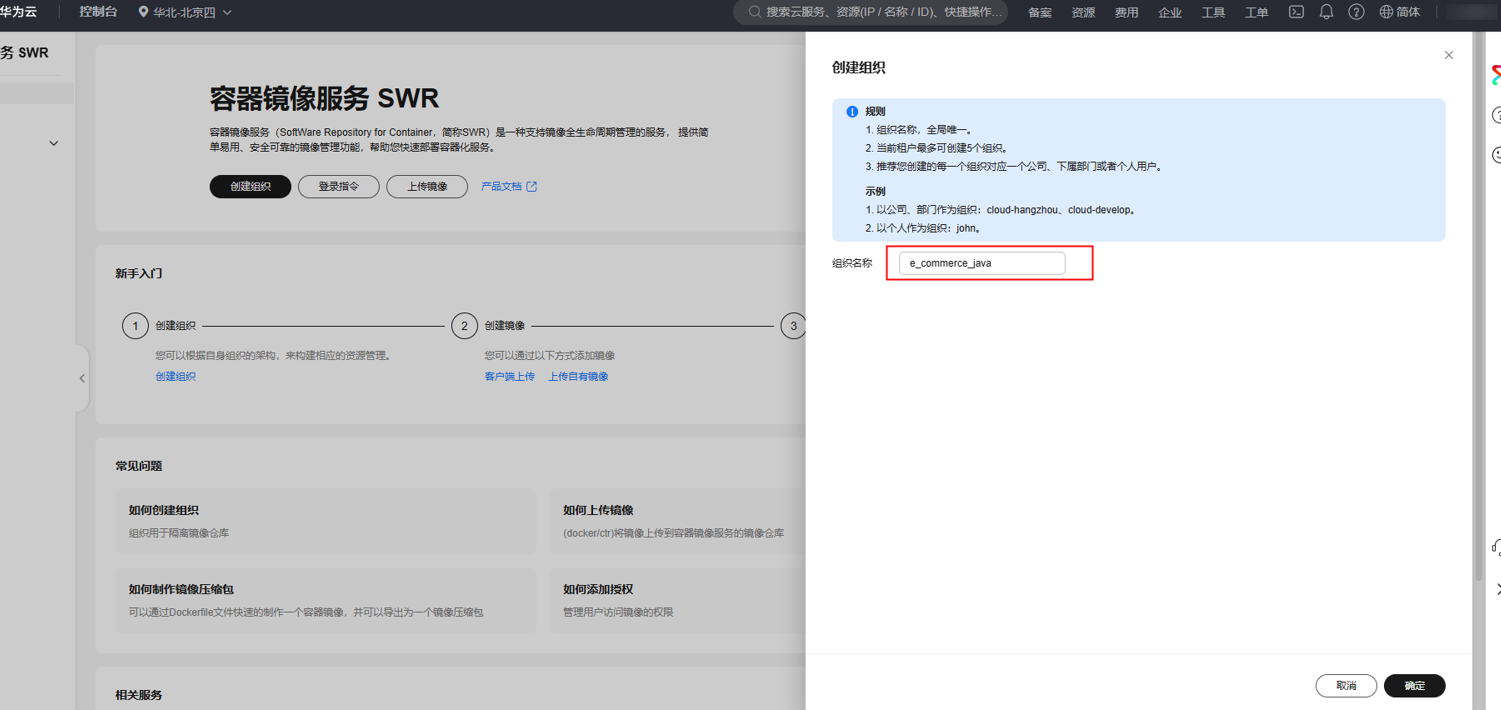Close the 创建组织 panel with X
Screen dimensions: 1501x710
[1449, 55]
